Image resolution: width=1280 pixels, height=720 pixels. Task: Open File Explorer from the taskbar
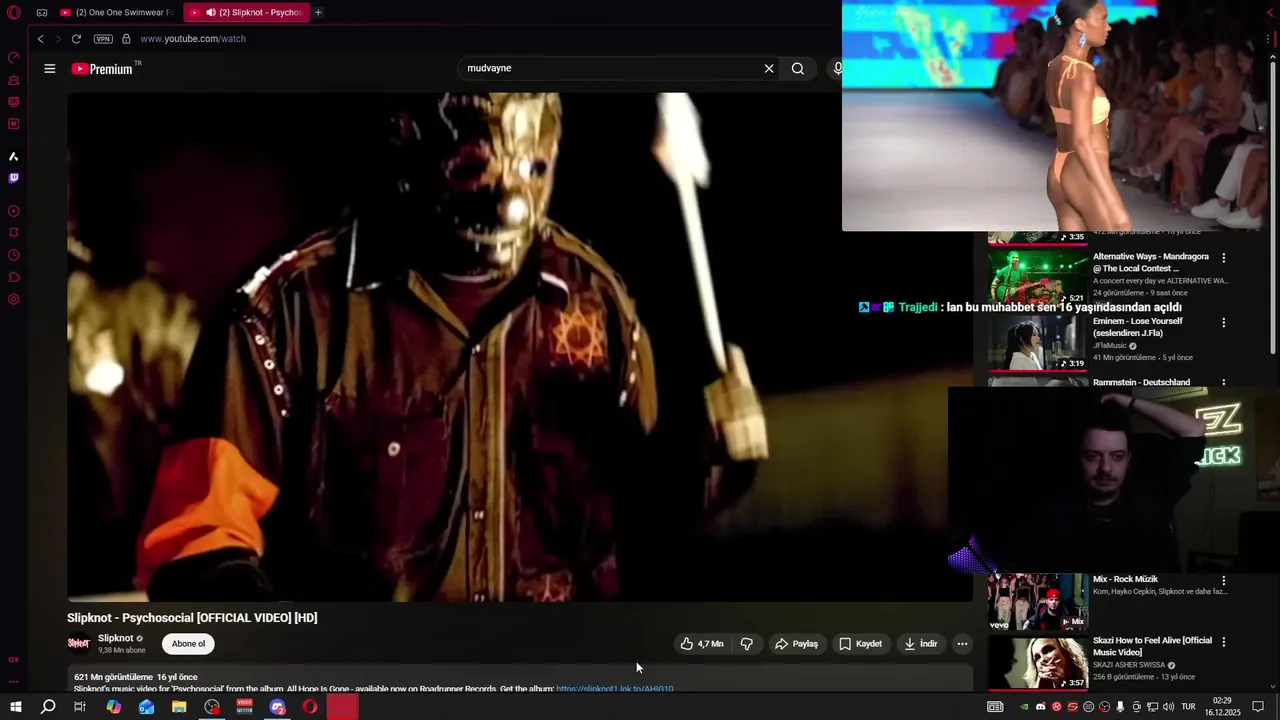pyautogui.click(x=179, y=707)
